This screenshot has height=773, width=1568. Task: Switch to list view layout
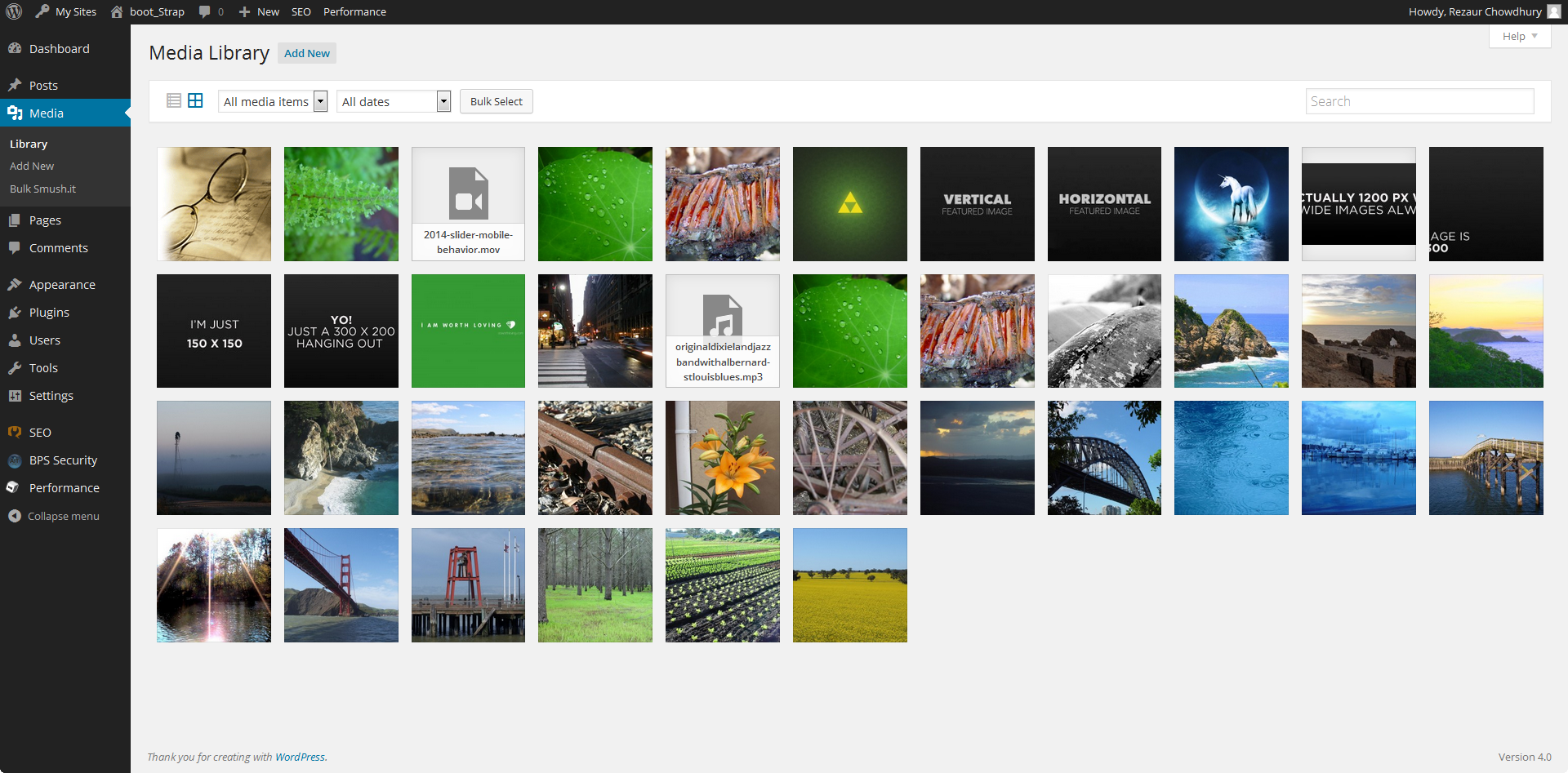(x=174, y=100)
